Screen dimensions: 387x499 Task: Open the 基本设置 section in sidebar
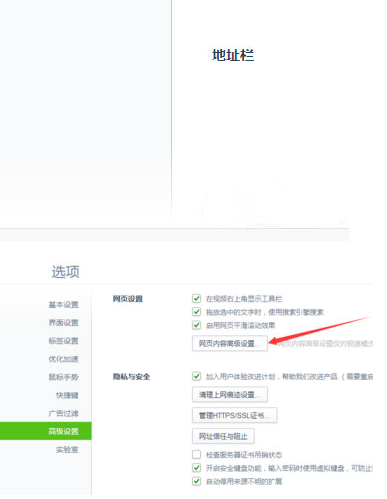(63, 305)
